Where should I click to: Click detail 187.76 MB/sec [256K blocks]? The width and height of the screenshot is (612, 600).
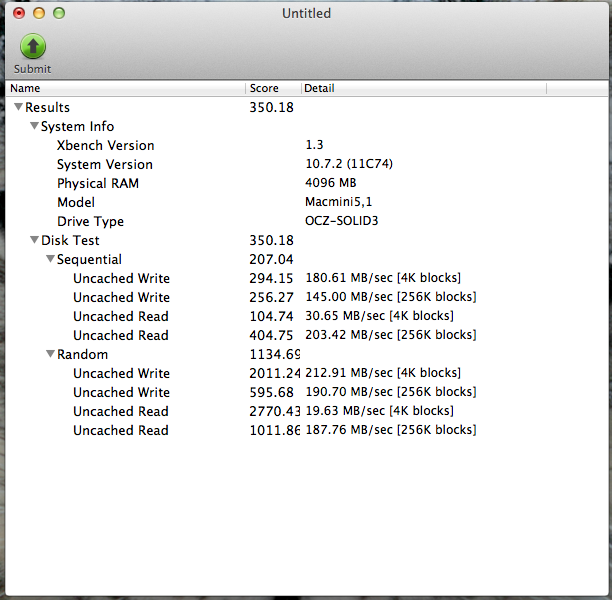pos(391,430)
